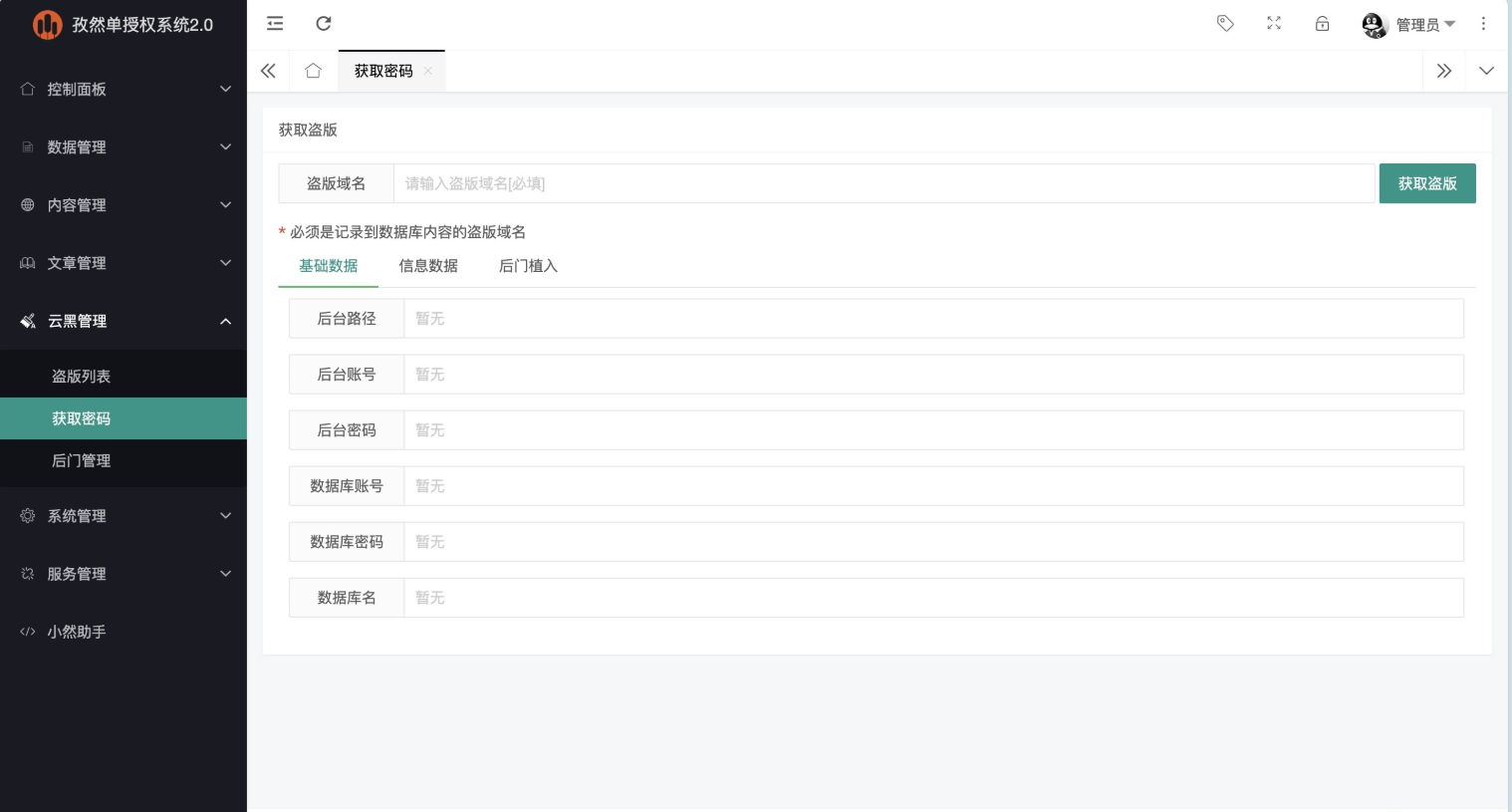Expand the 服务管理 menu chevron
The image size is (1512, 812).
click(x=226, y=574)
